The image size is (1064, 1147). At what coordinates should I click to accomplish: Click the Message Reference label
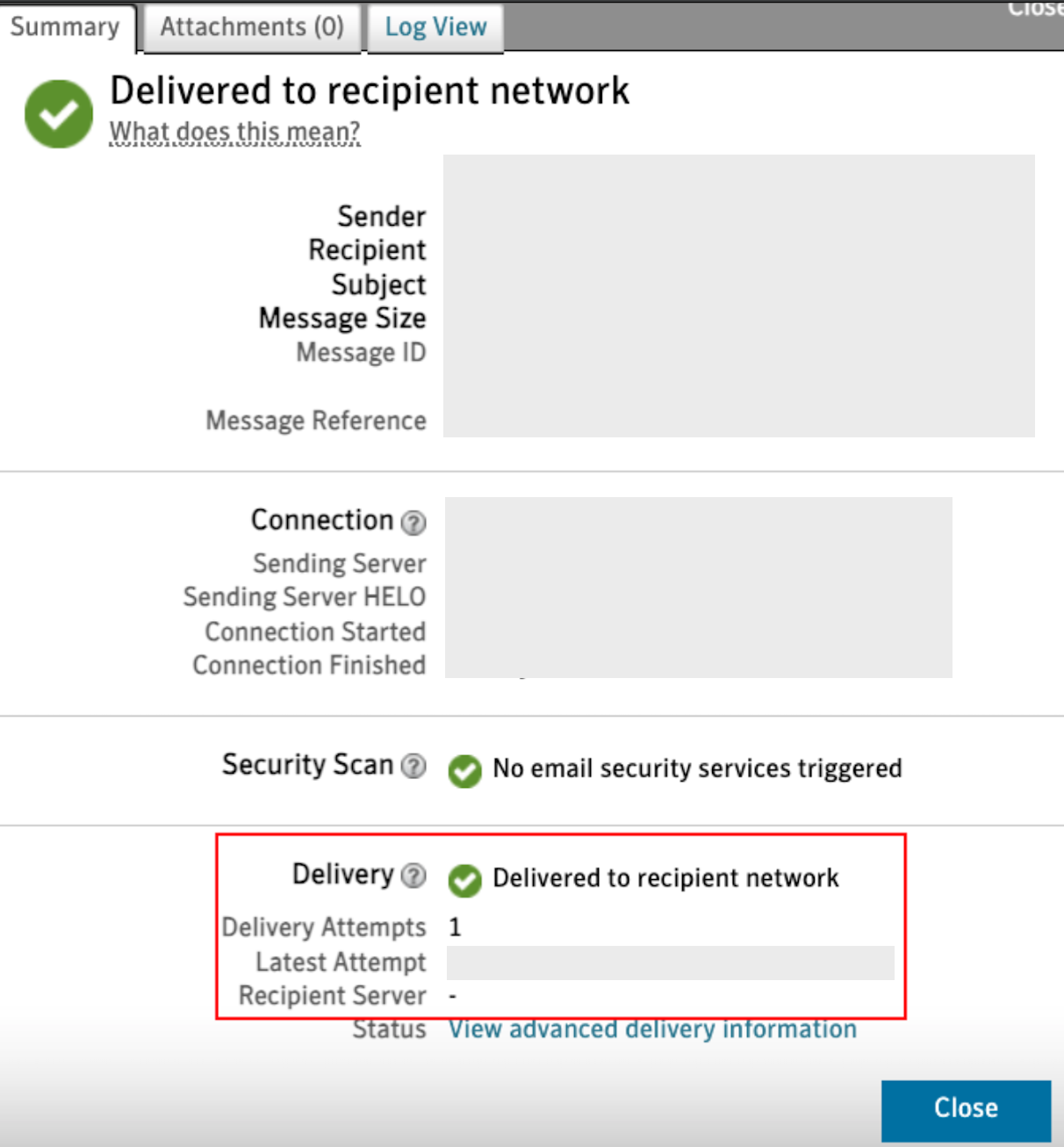point(316,421)
